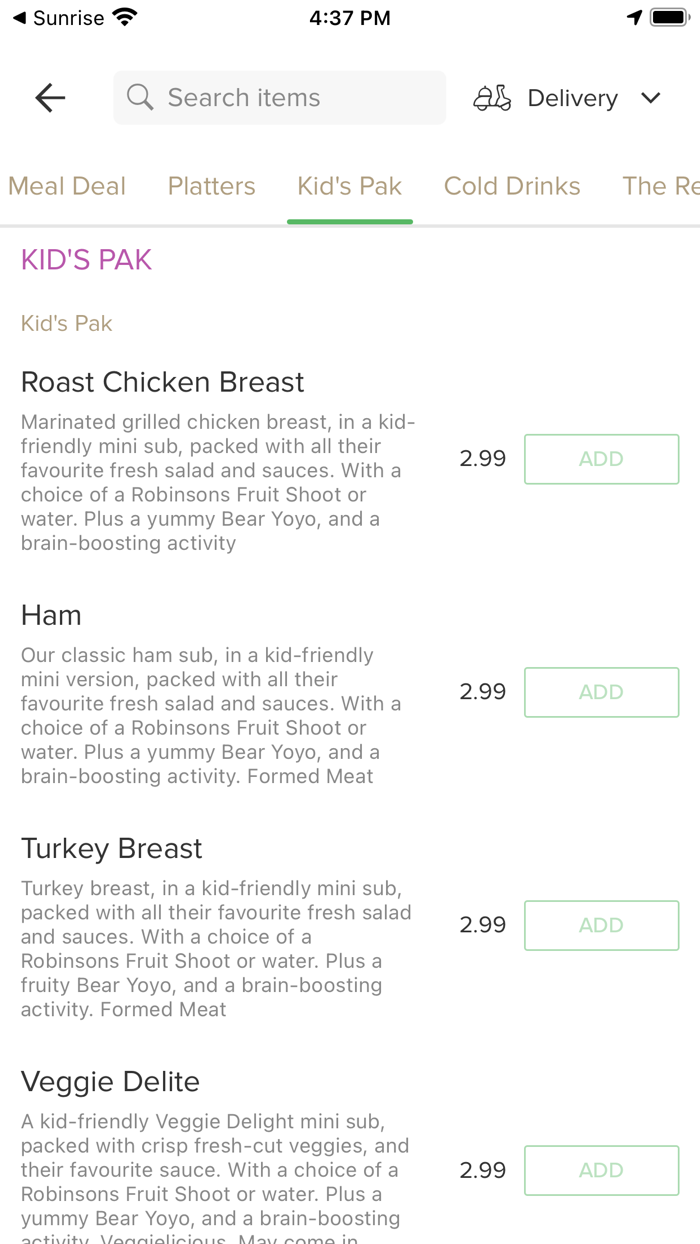Switch to the Meal Deal tab
The height and width of the screenshot is (1244, 700).
click(67, 186)
